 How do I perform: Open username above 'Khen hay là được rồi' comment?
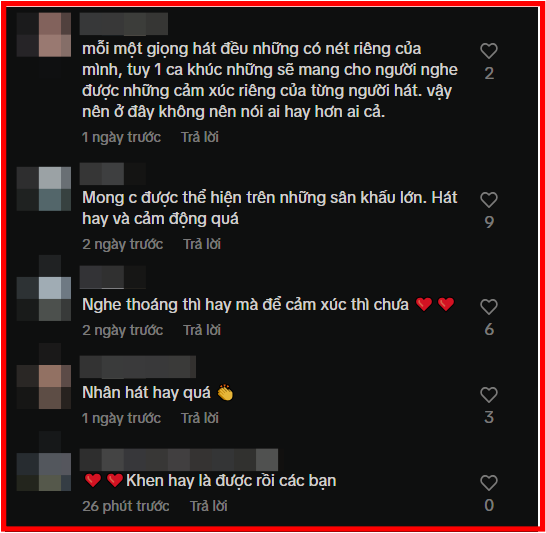click(179, 460)
